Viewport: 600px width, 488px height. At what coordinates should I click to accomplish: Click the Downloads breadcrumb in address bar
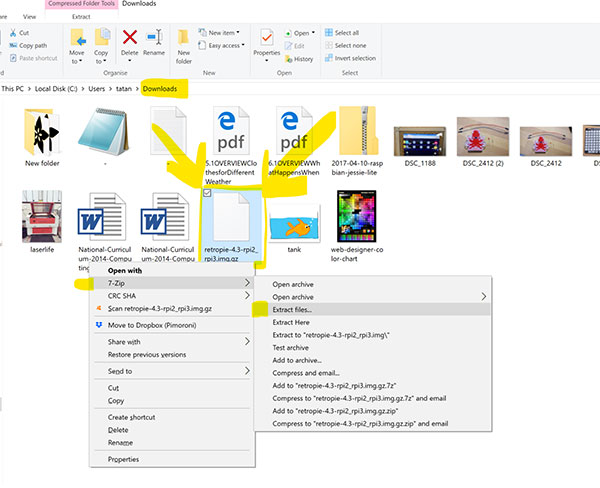tap(160, 89)
